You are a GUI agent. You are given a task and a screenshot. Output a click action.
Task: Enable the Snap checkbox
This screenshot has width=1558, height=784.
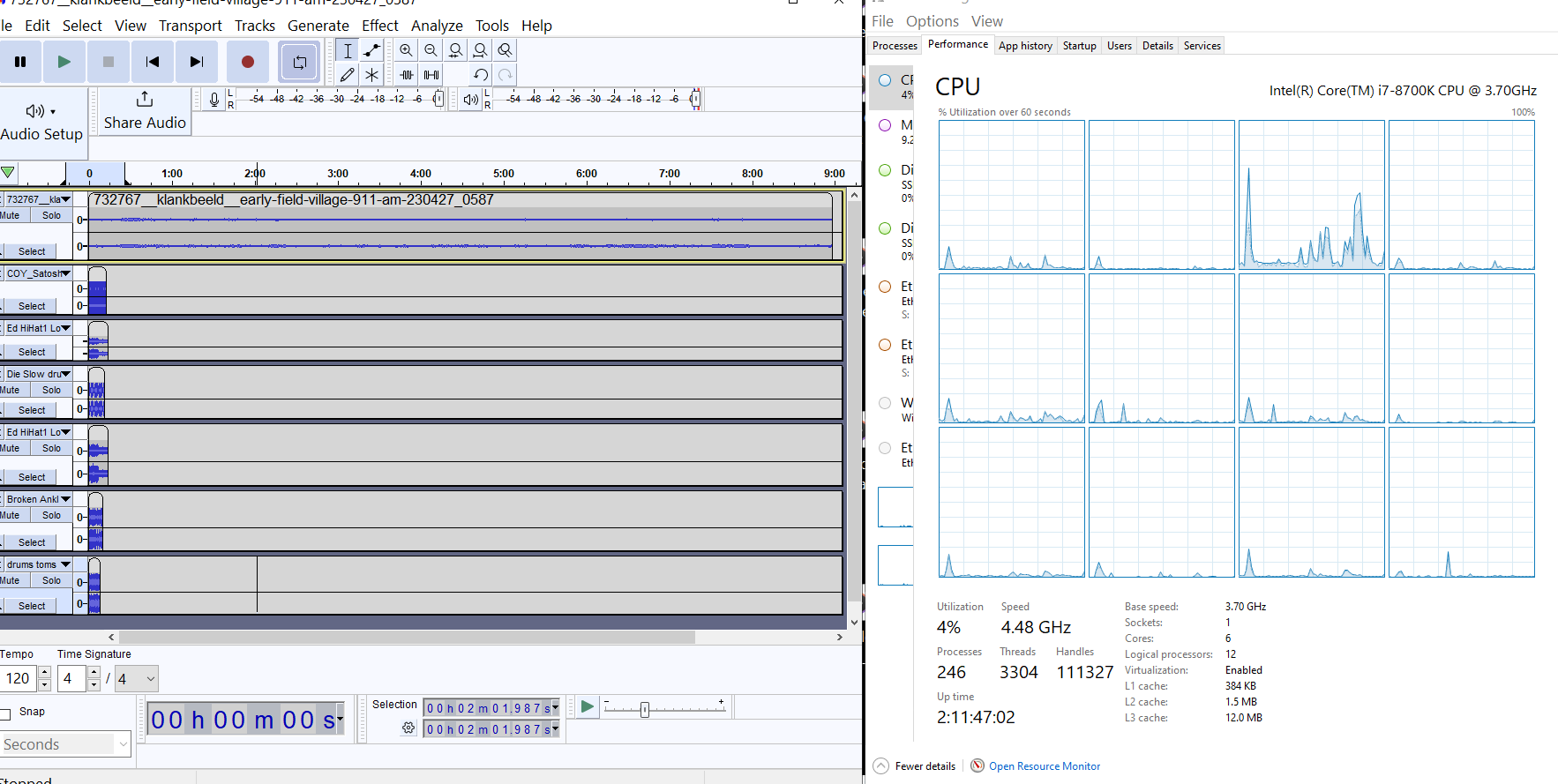tap(5, 713)
